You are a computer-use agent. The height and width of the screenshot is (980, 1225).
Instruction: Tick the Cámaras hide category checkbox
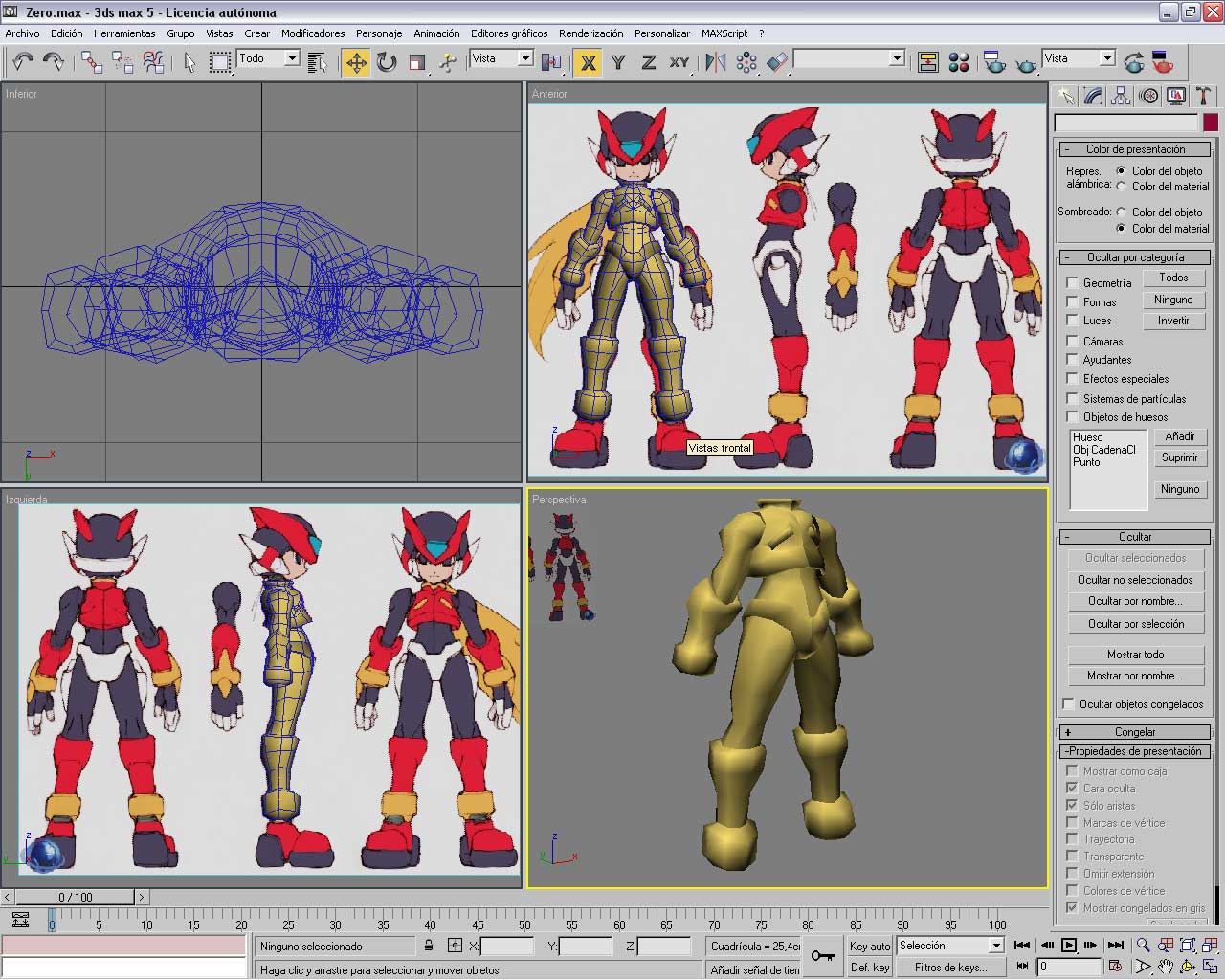tap(1072, 341)
